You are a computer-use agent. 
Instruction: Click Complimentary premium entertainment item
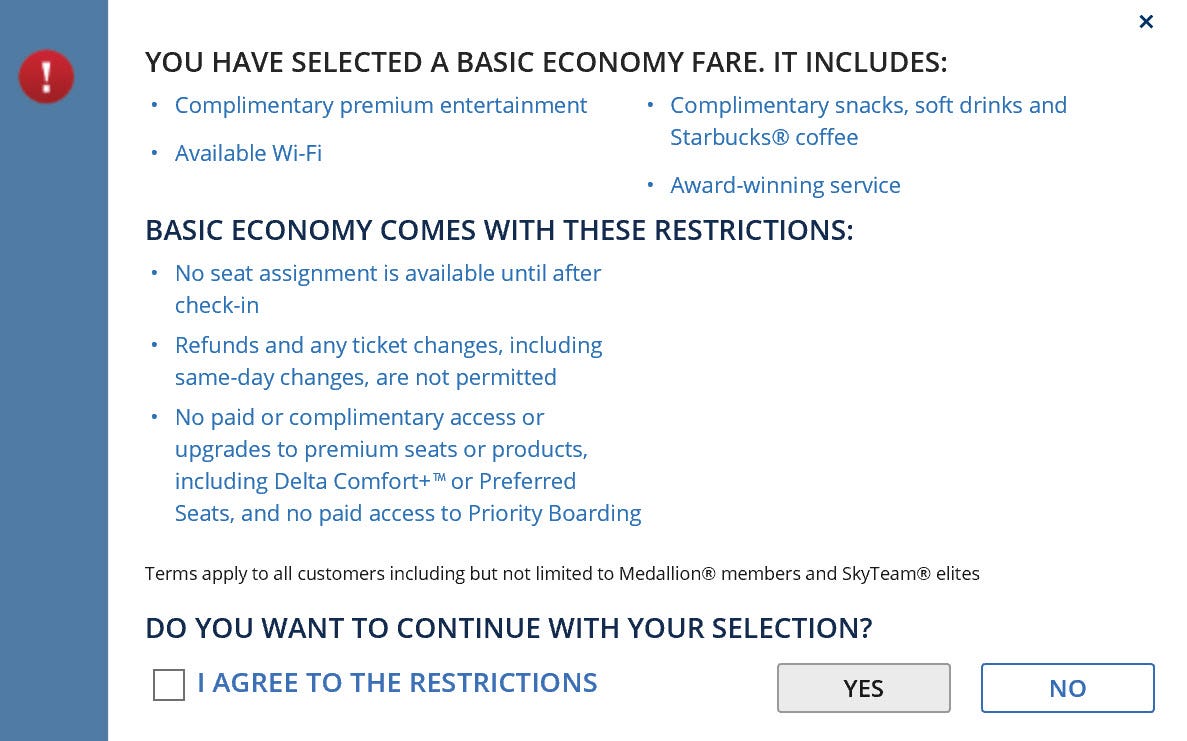(x=380, y=106)
